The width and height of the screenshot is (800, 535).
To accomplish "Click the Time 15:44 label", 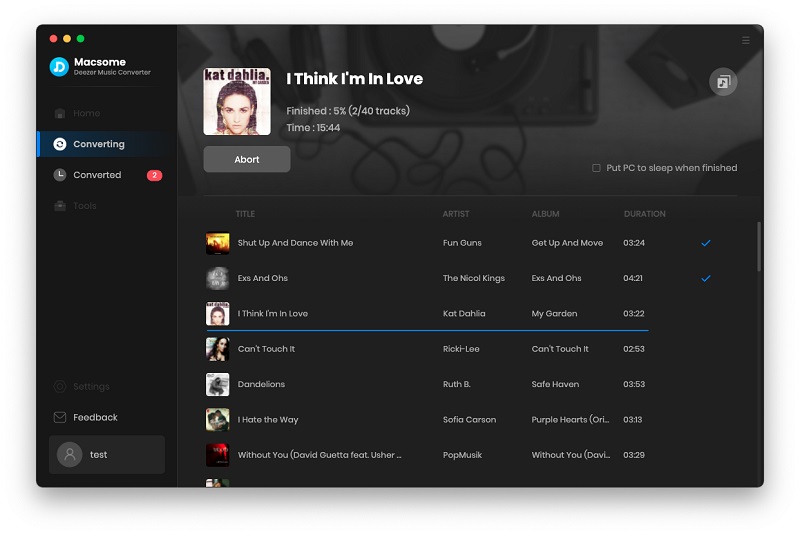I will (x=313, y=128).
